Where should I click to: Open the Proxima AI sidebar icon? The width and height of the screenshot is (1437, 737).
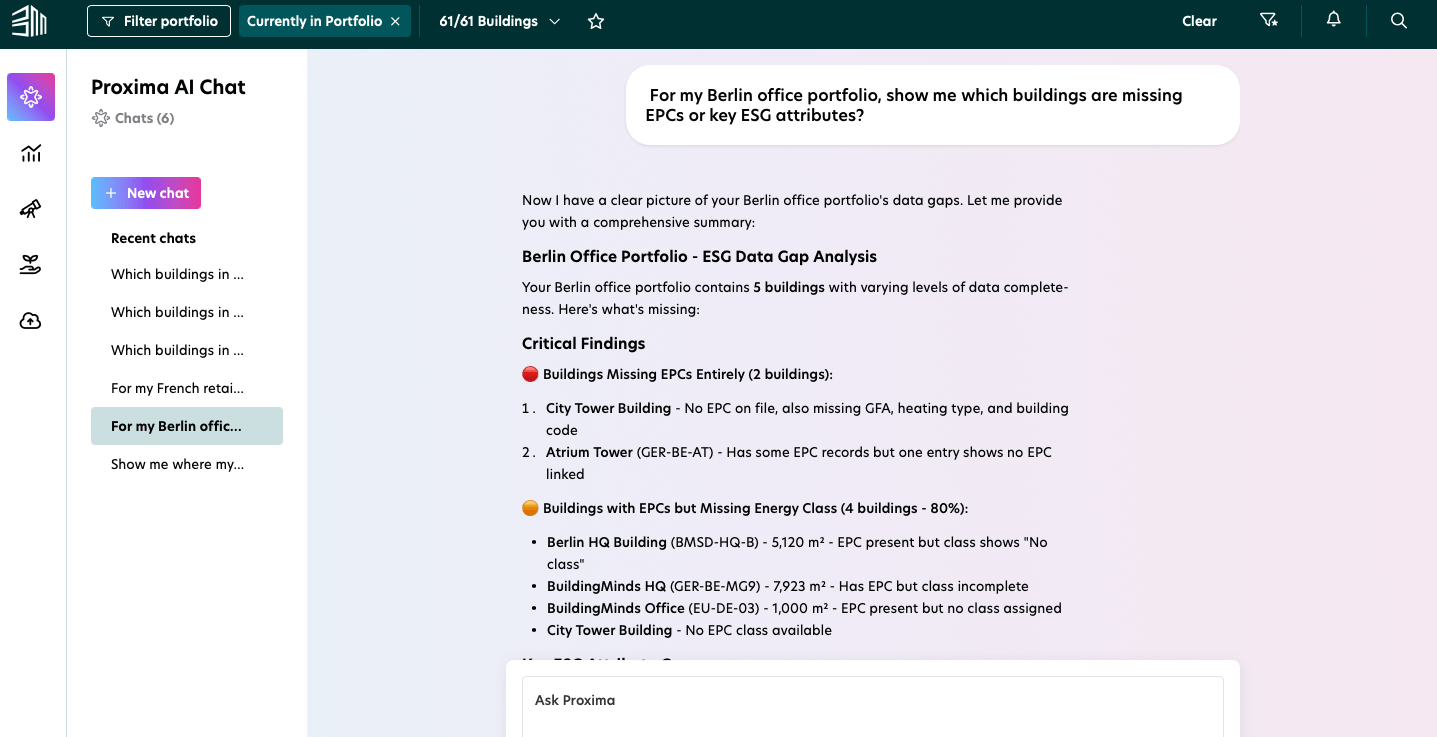tap(31, 97)
